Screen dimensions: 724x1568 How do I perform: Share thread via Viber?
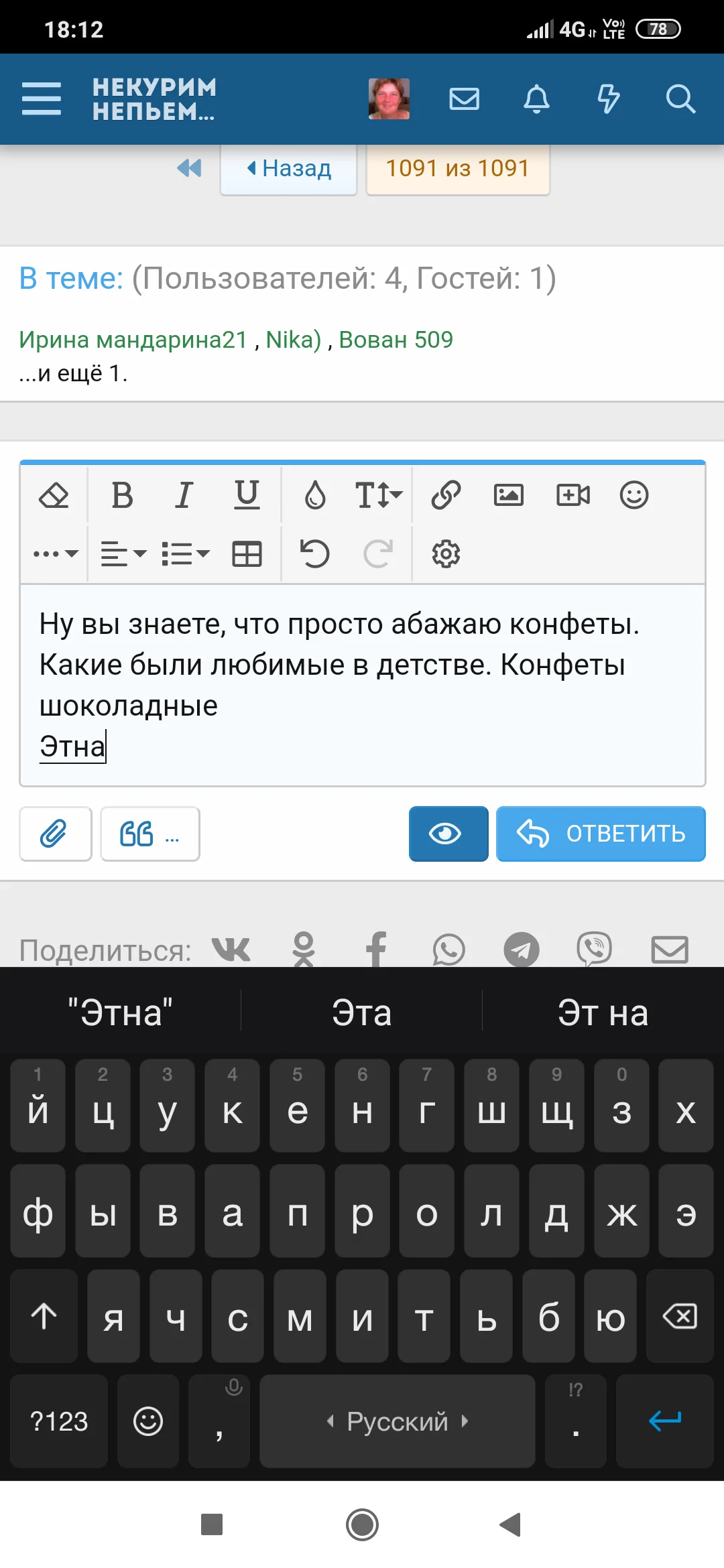tap(594, 950)
